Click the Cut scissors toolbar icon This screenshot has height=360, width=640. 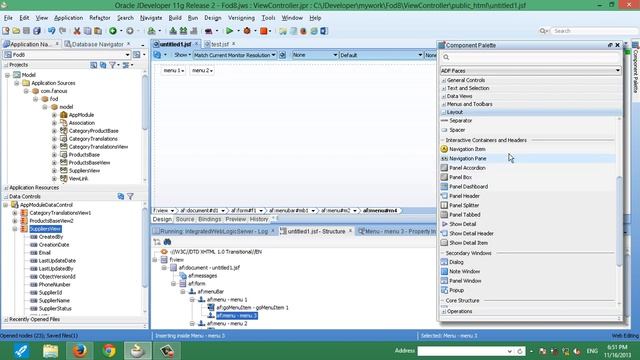tap(77, 31)
